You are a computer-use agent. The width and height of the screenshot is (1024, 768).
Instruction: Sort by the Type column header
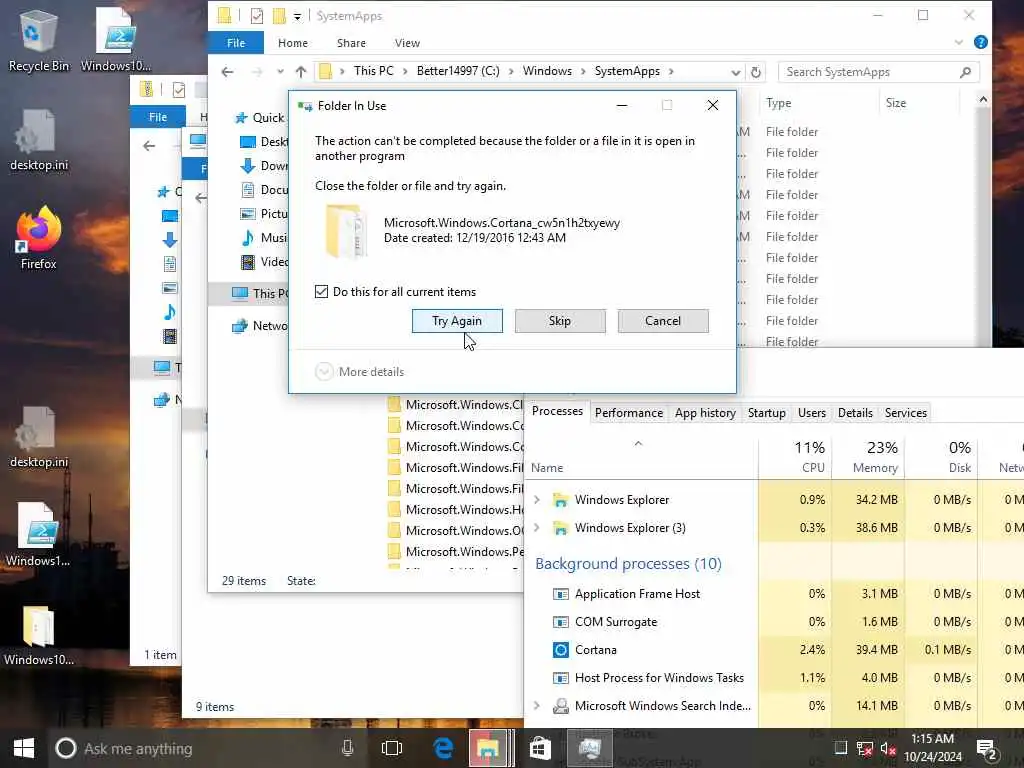click(x=778, y=103)
